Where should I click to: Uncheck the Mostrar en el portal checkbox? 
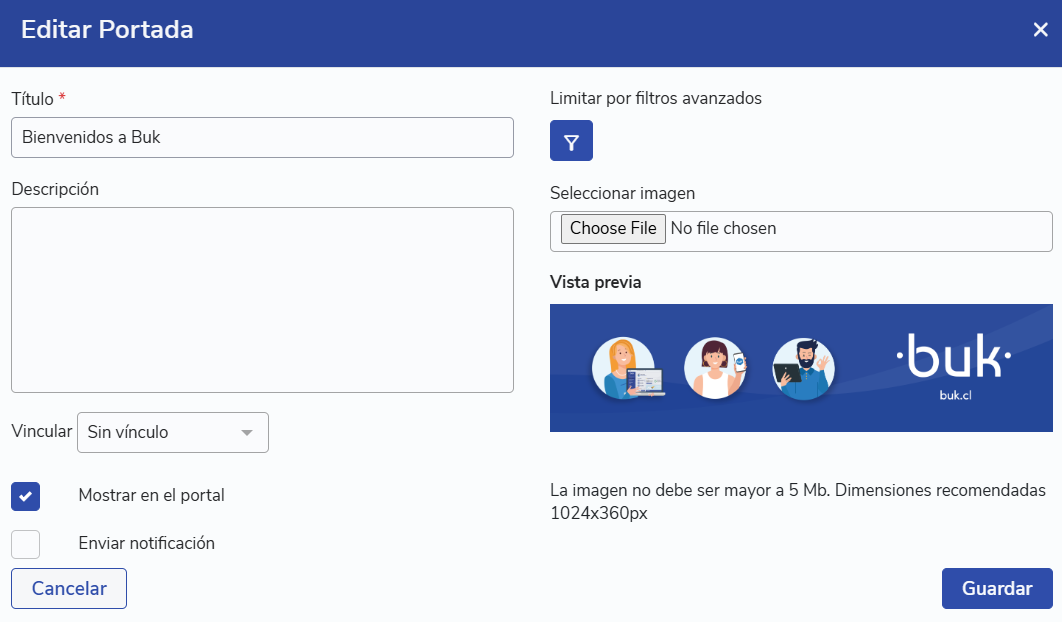26,496
